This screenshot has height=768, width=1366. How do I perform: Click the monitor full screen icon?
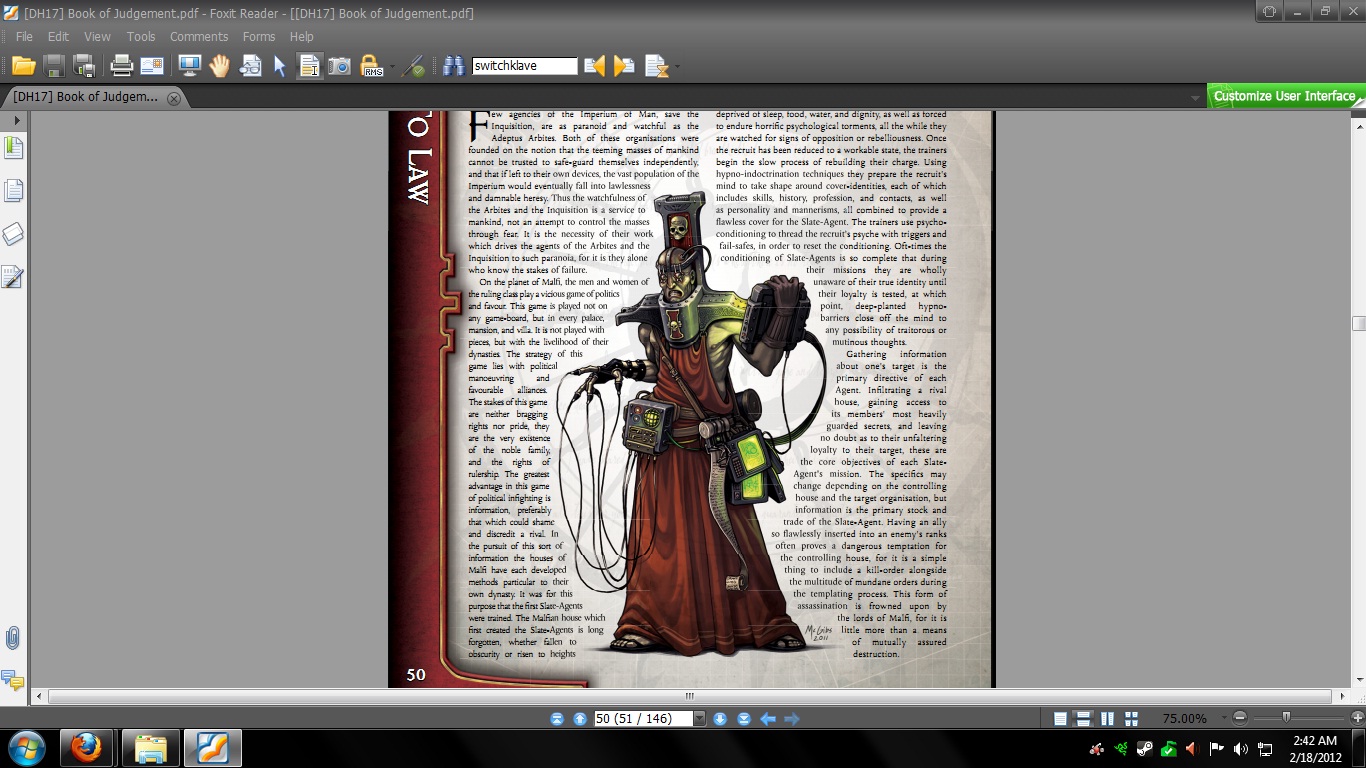(x=189, y=66)
